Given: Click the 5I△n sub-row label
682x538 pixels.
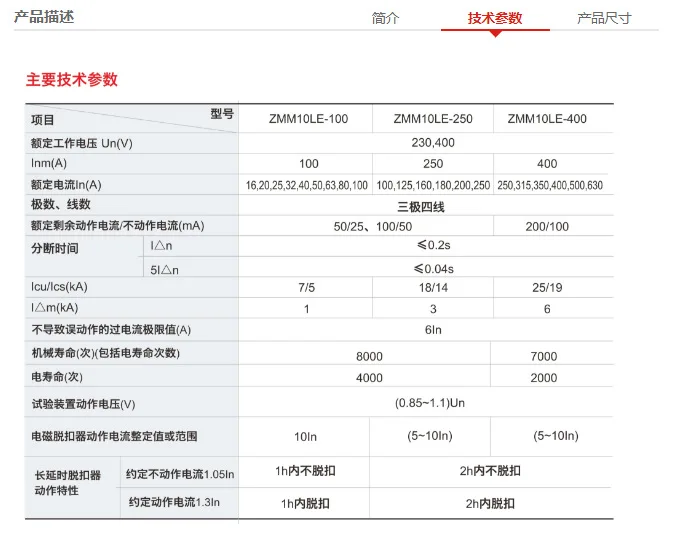Looking at the screenshot, I should pos(164,270).
